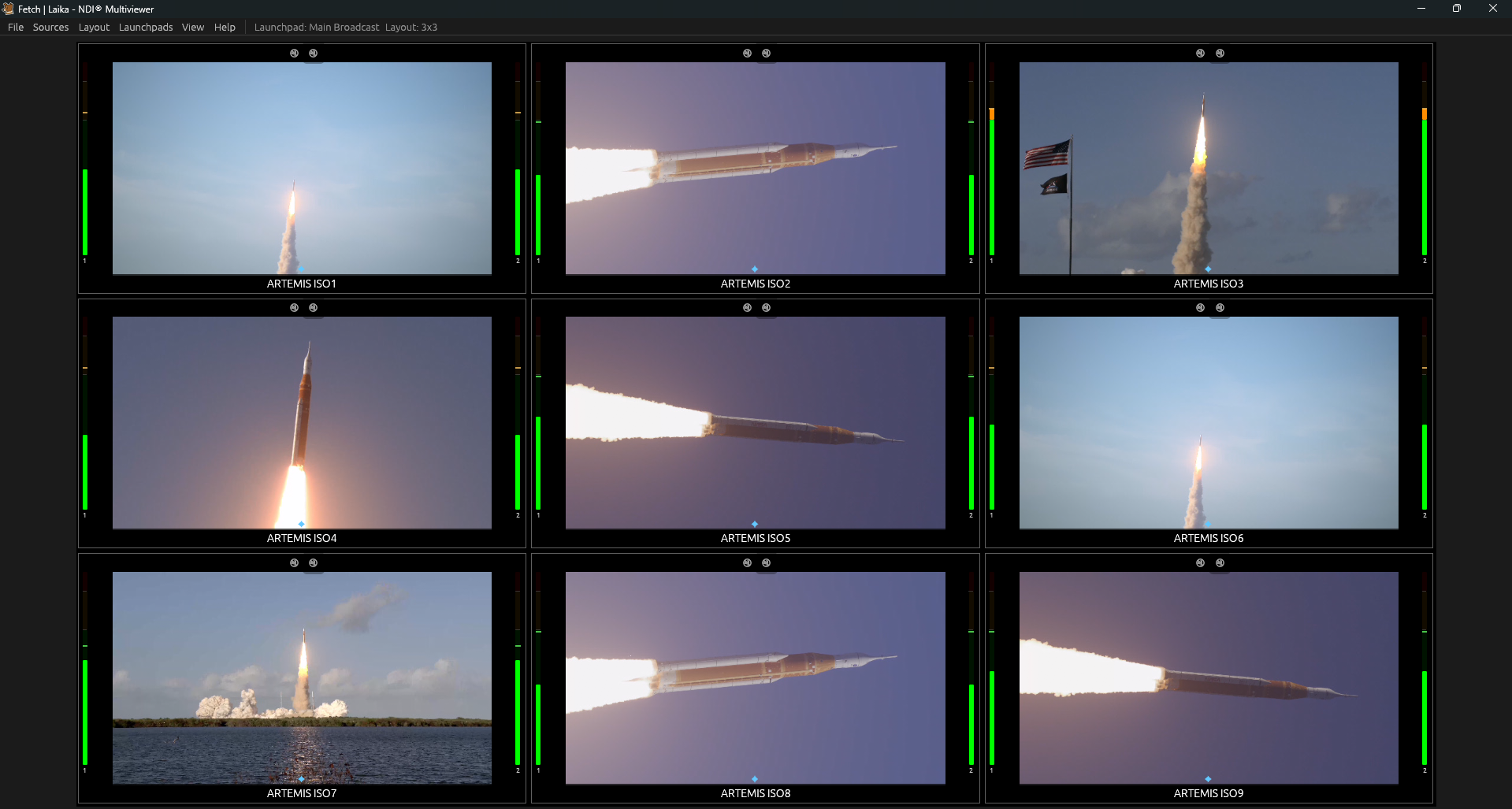Open the Help menu
This screenshot has width=1512, height=809.
click(225, 27)
